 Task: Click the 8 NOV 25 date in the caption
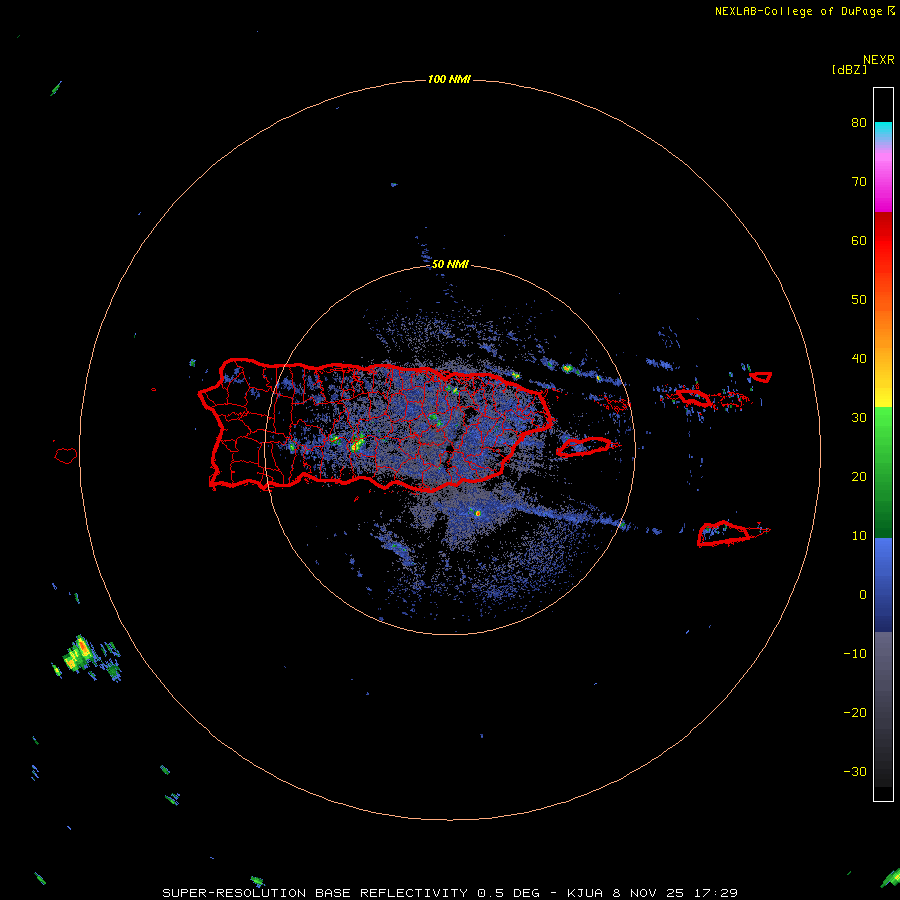click(x=649, y=893)
